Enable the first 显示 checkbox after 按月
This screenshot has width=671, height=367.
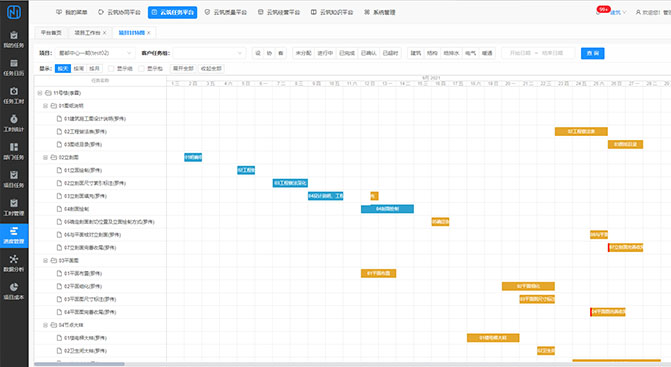[x=111, y=68]
